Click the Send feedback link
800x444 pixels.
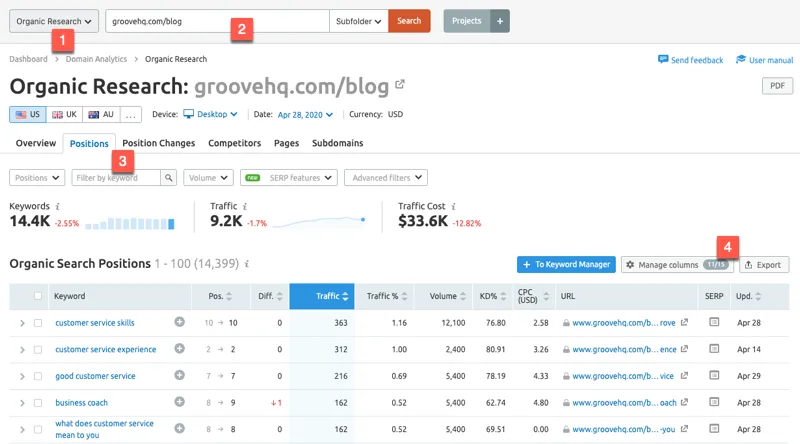[691, 60]
